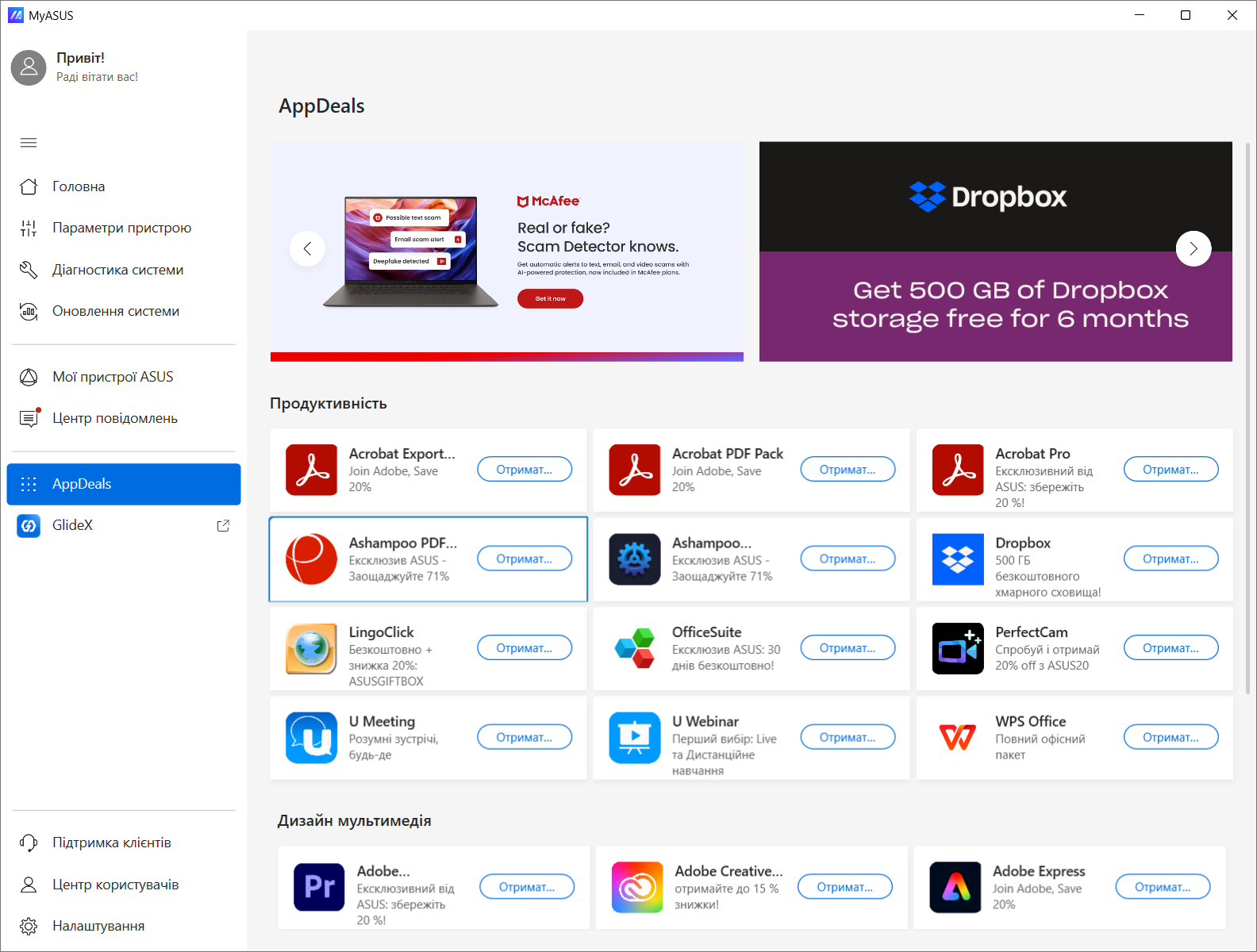Open Параметри пристрою device settings
Image resolution: width=1257 pixels, height=952 pixels.
124,228
